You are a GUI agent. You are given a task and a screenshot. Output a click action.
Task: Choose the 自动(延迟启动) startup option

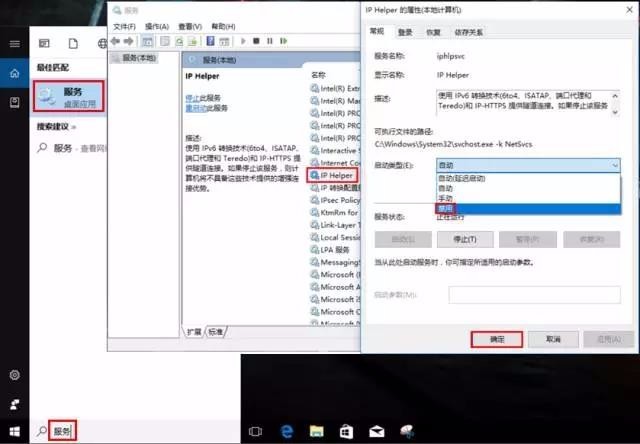(528, 178)
